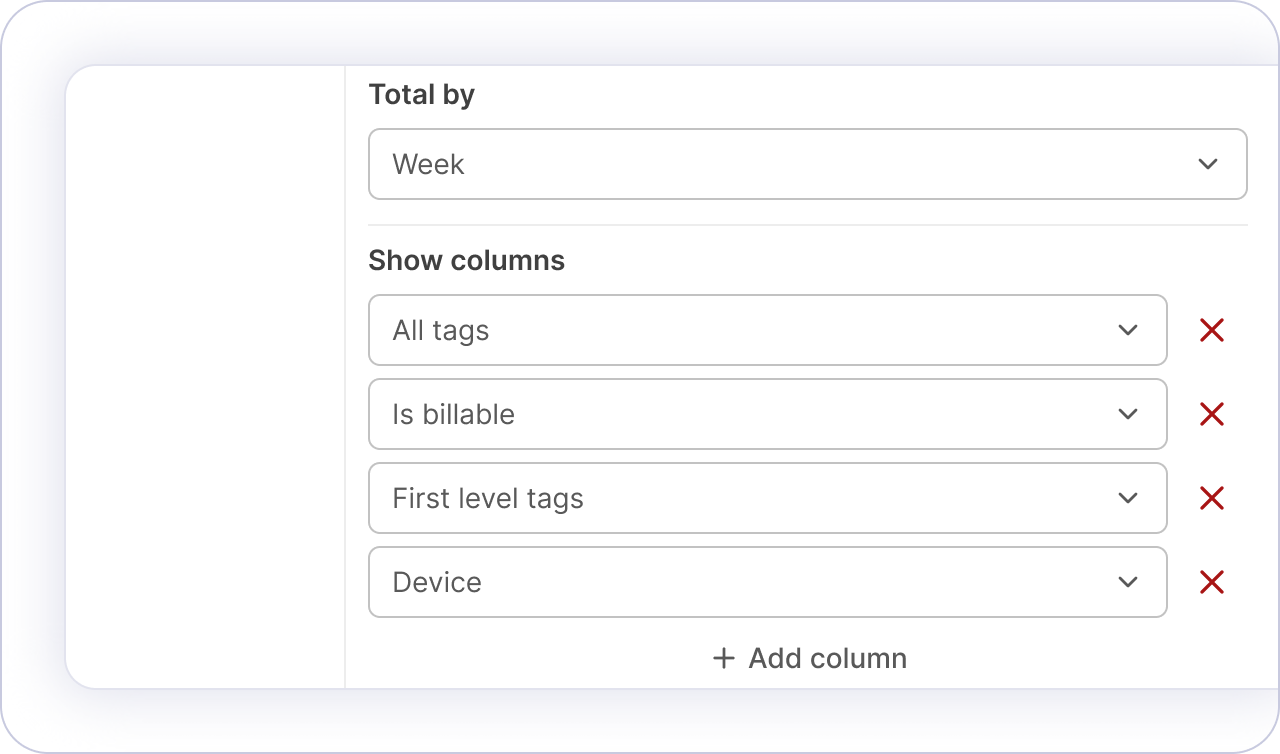Click the empty left sidebar panel

(205, 376)
